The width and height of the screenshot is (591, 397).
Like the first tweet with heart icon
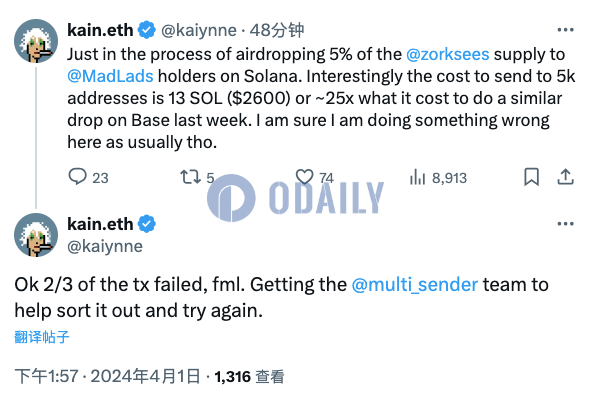point(305,177)
